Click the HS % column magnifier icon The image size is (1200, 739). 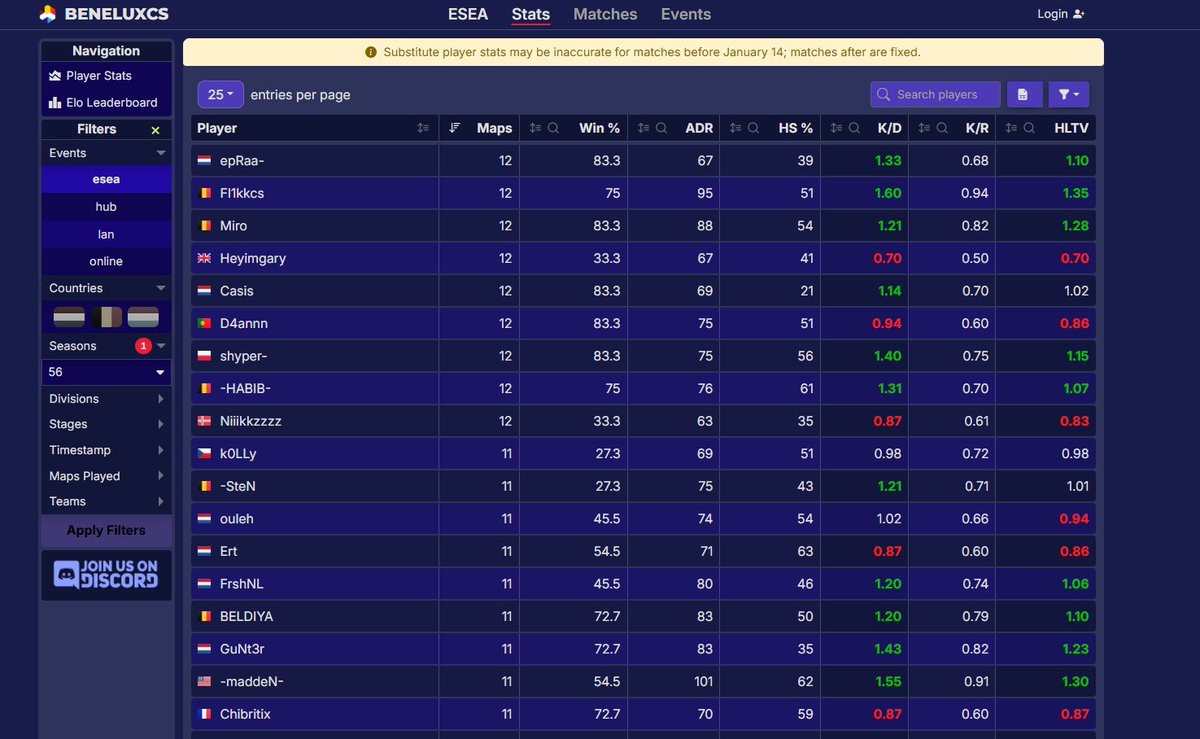[x=753, y=128]
